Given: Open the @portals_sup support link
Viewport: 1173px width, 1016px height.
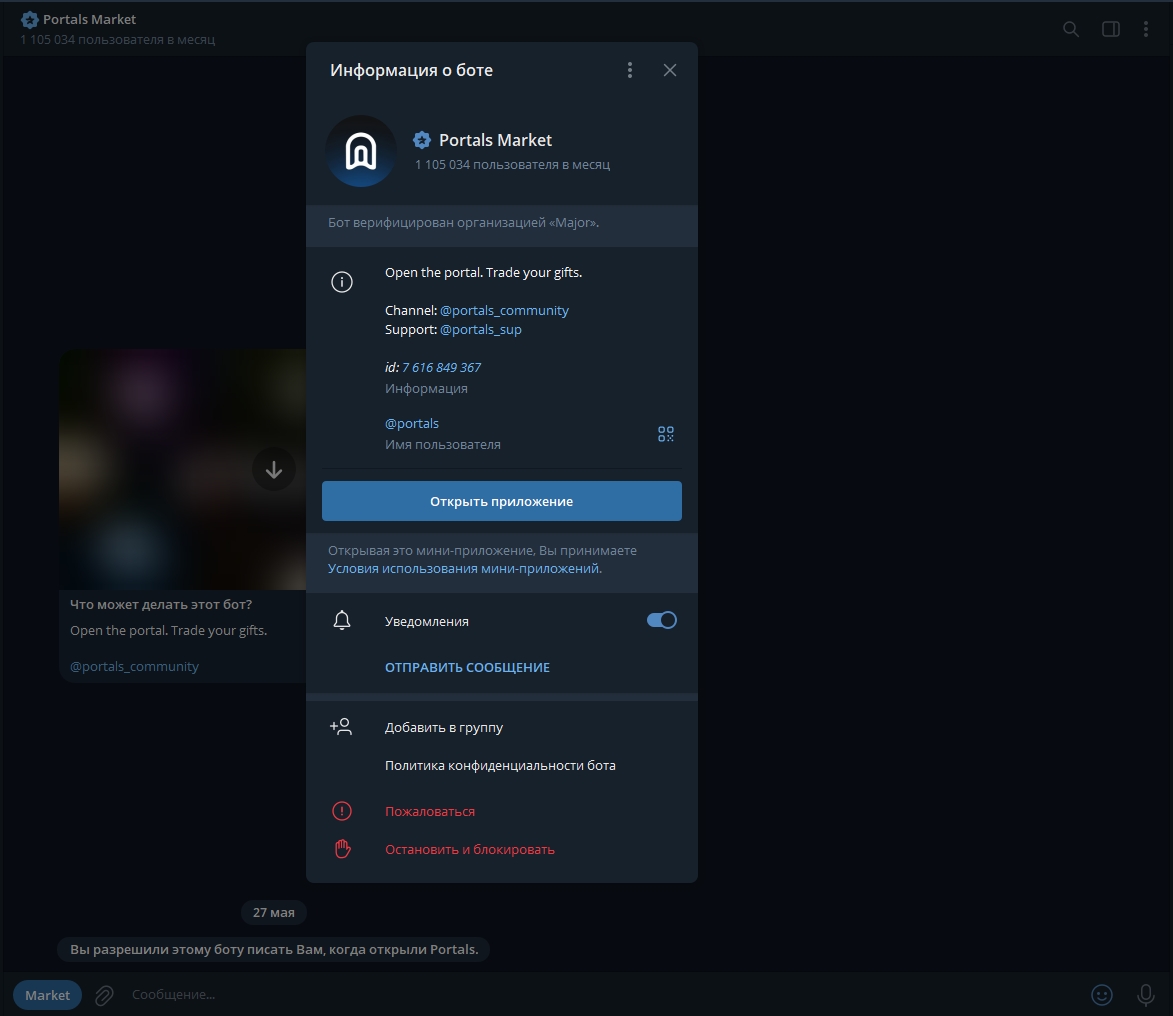Looking at the screenshot, I should pos(480,329).
